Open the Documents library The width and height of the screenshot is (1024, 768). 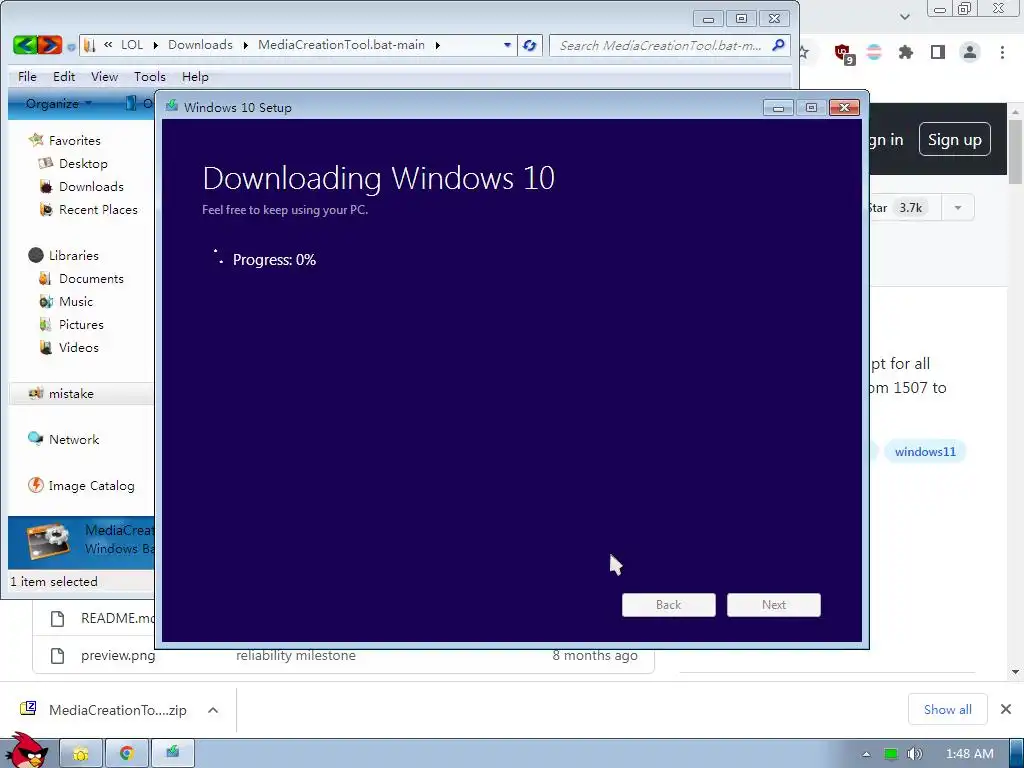point(91,279)
